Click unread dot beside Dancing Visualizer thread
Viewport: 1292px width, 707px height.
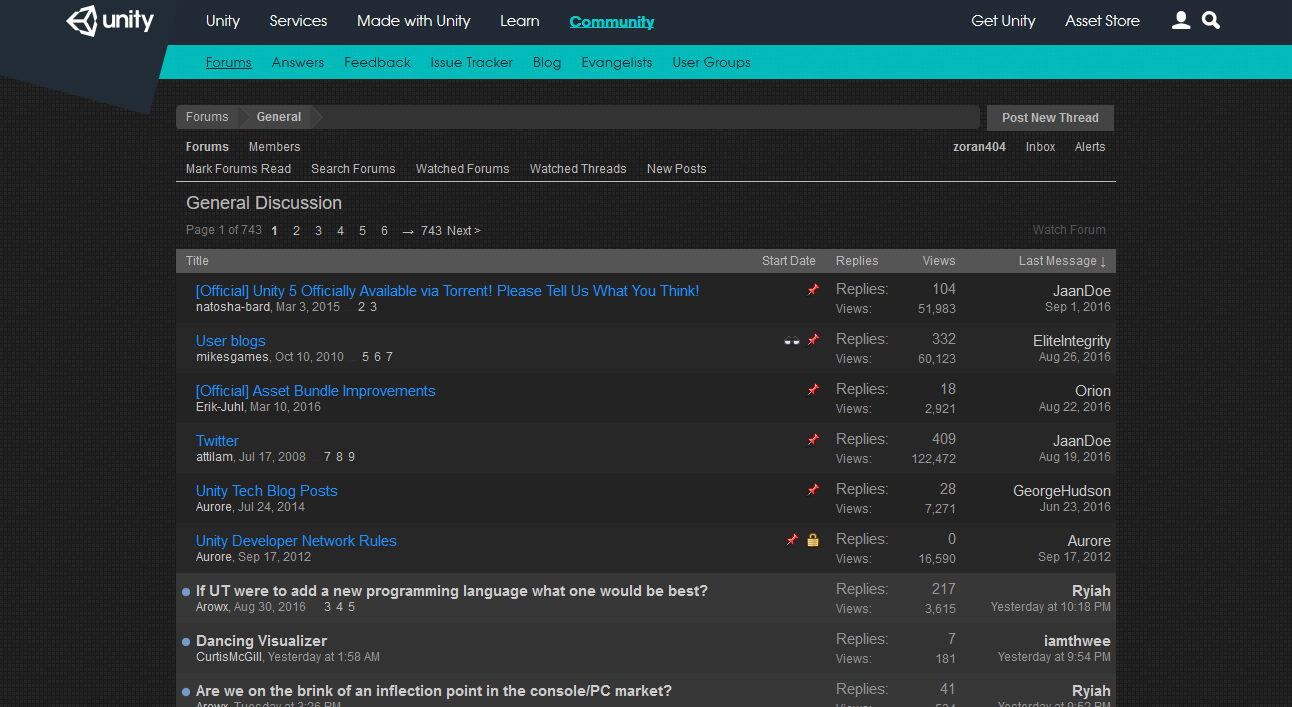[186, 642]
